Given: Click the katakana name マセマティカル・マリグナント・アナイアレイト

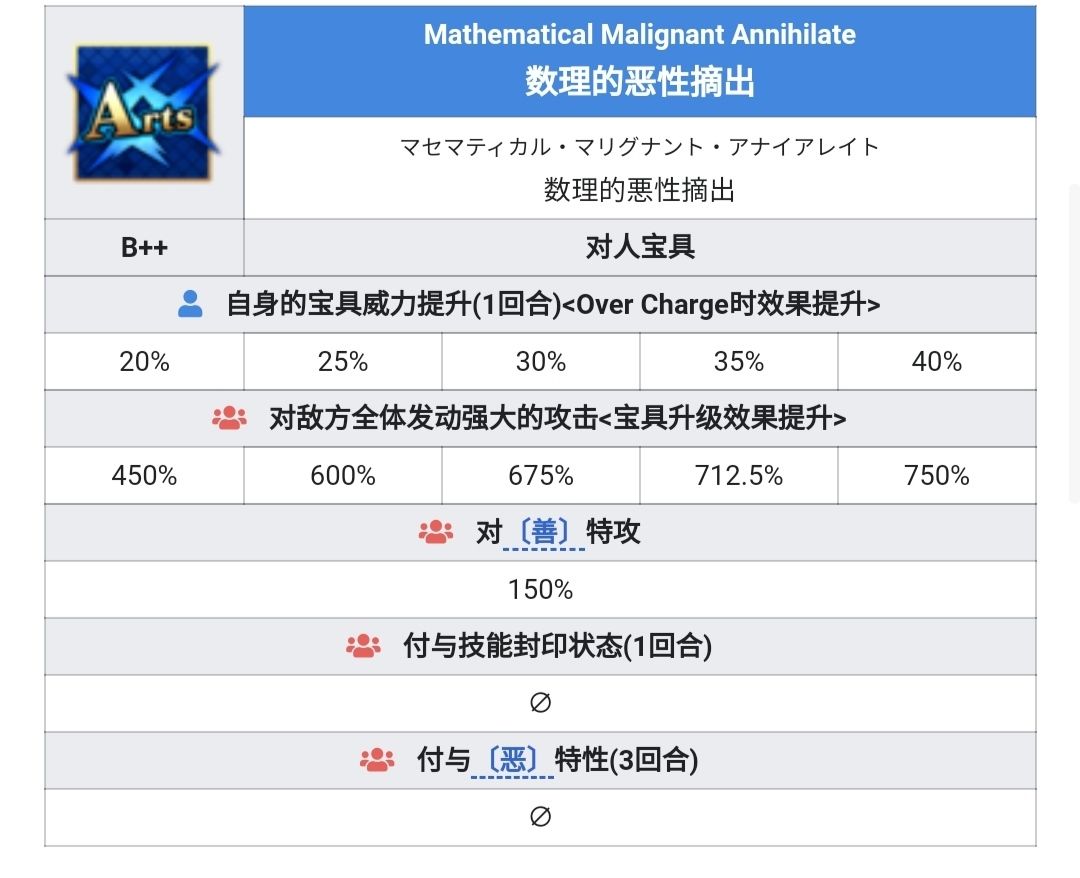Looking at the screenshot, I should point(640,147).
